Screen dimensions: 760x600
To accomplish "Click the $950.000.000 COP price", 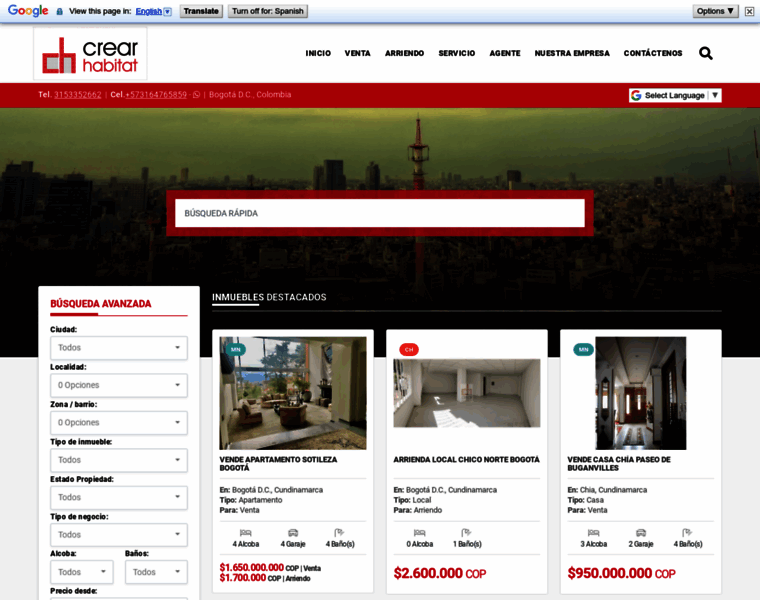I will (x=621, y=573).
